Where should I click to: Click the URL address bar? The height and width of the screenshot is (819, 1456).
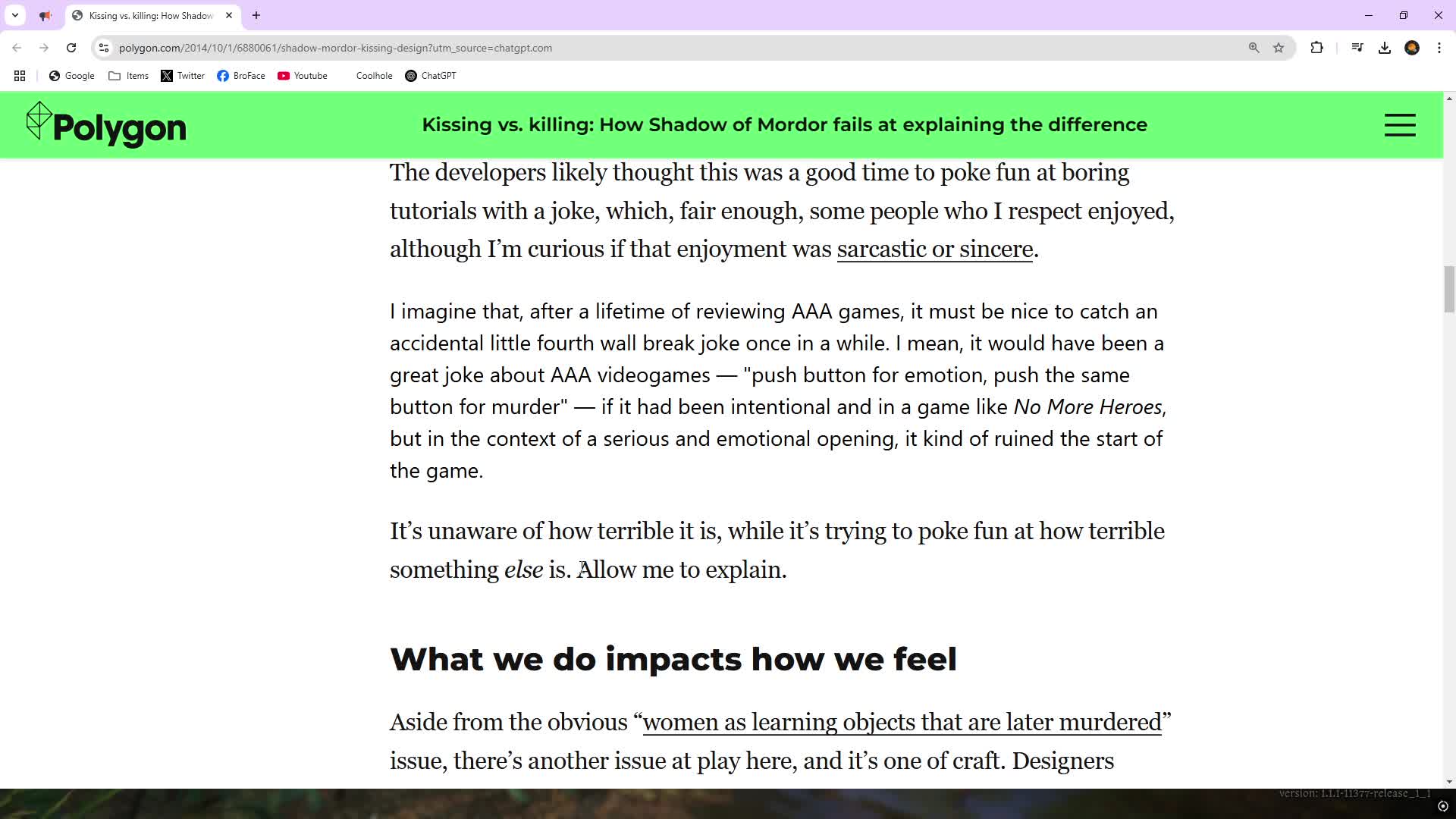[x=667, y=48]
